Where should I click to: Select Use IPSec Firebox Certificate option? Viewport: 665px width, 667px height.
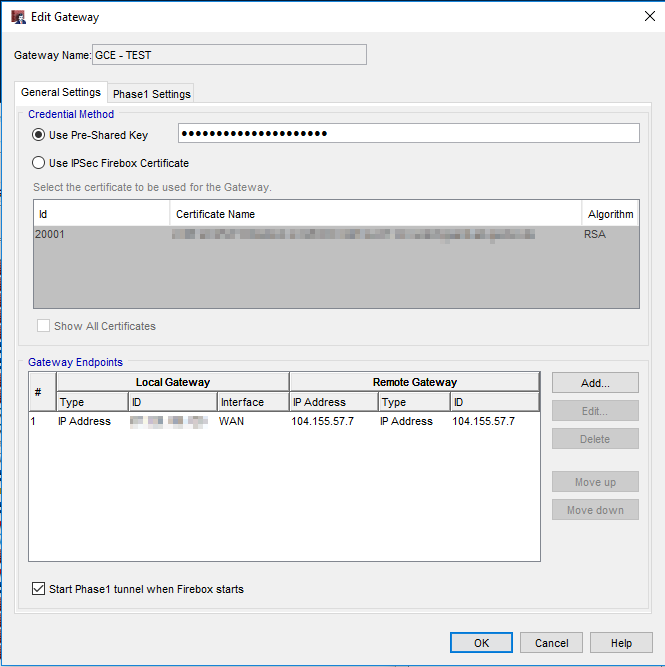(x=38, y=163)
